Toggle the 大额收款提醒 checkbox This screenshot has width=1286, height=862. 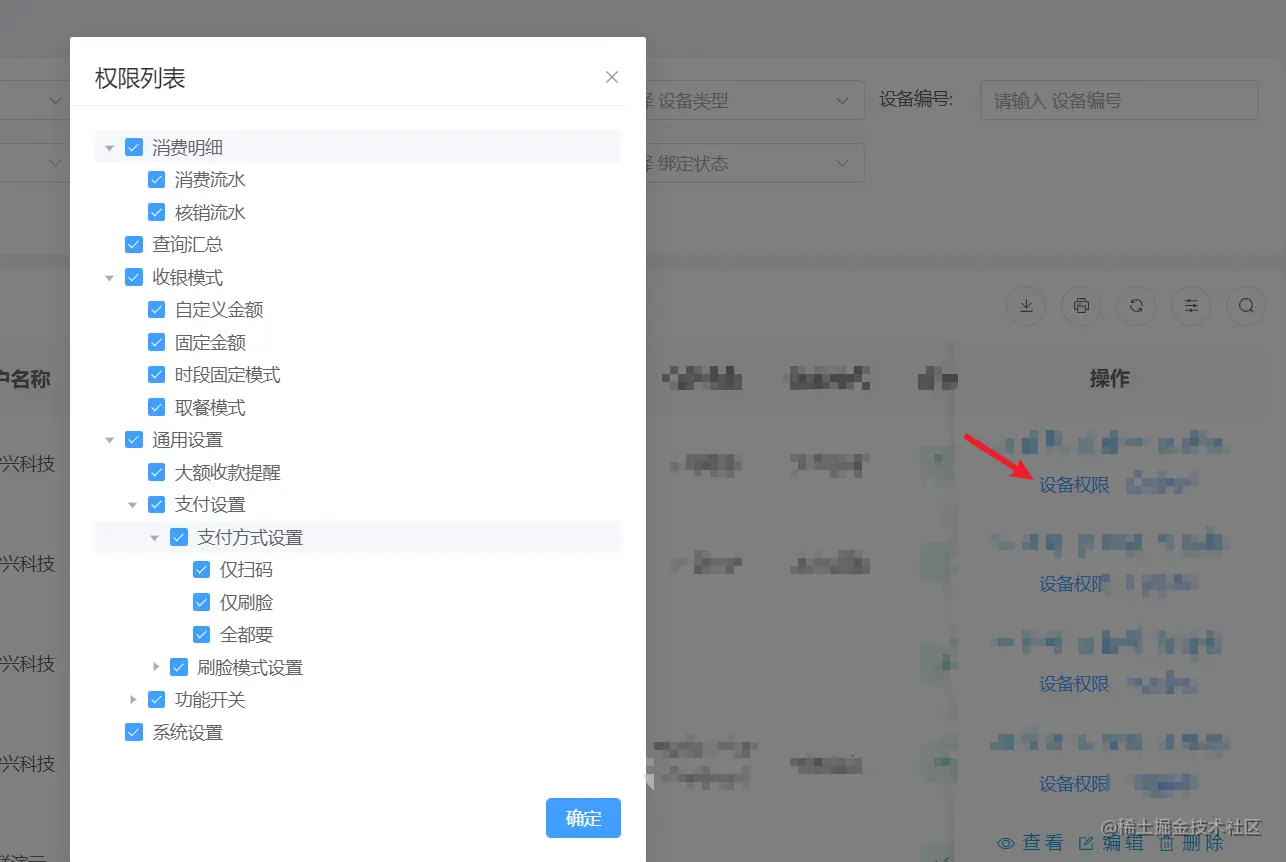[156, 472]
